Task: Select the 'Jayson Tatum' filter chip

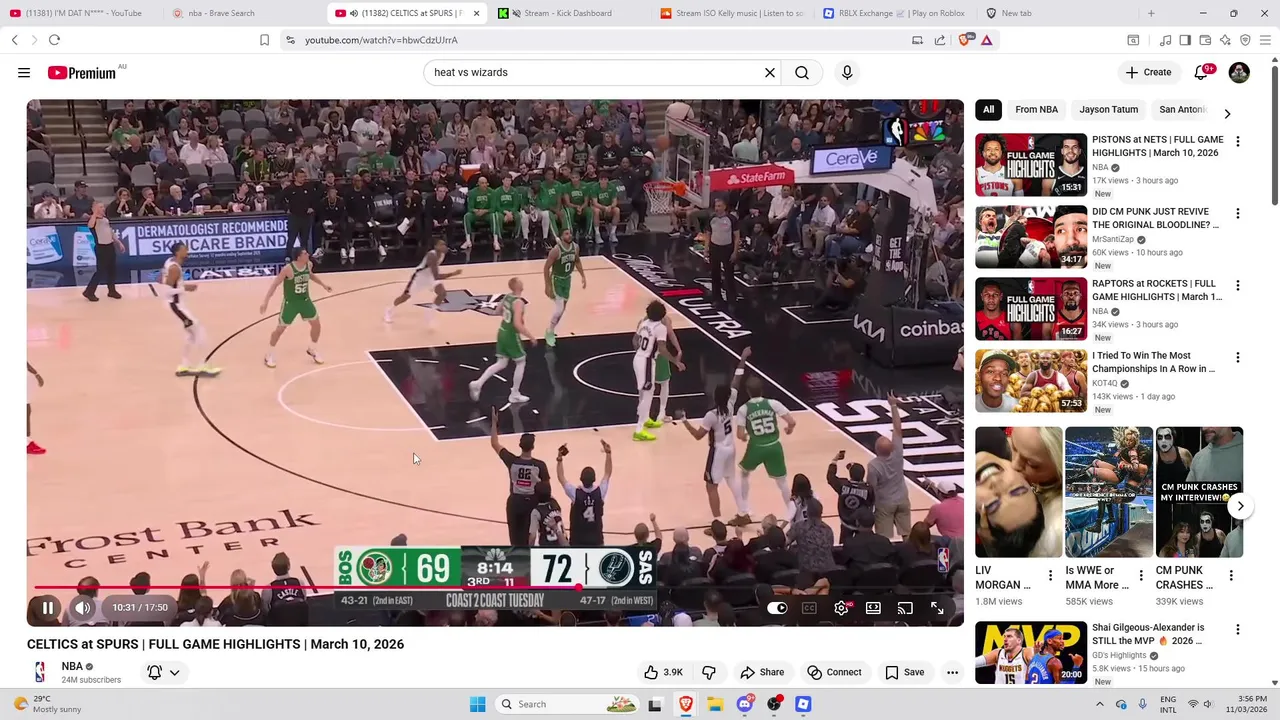Action: pos(1108,109)
